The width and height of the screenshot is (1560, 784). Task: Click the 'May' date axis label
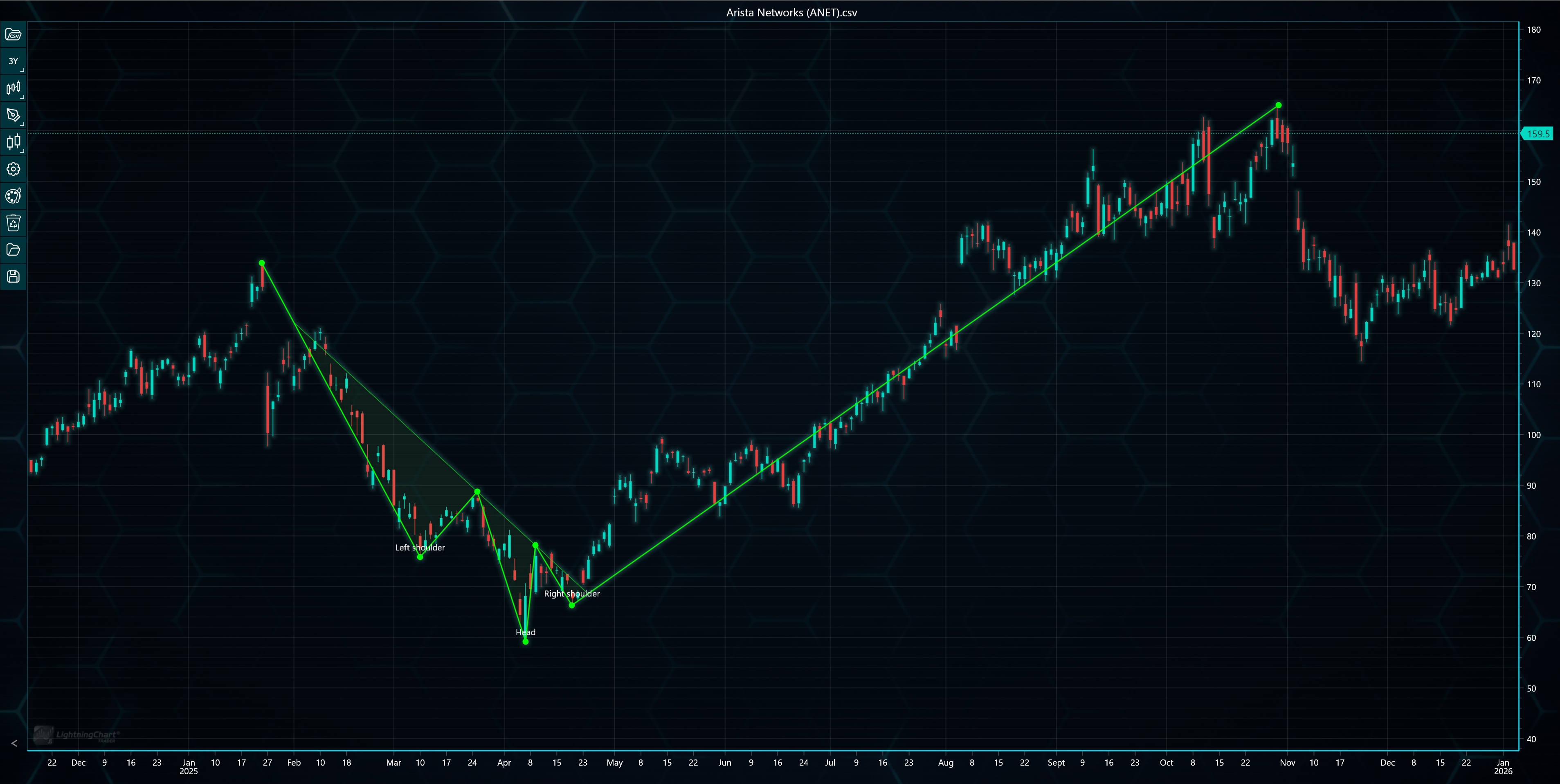coord(615,762)
